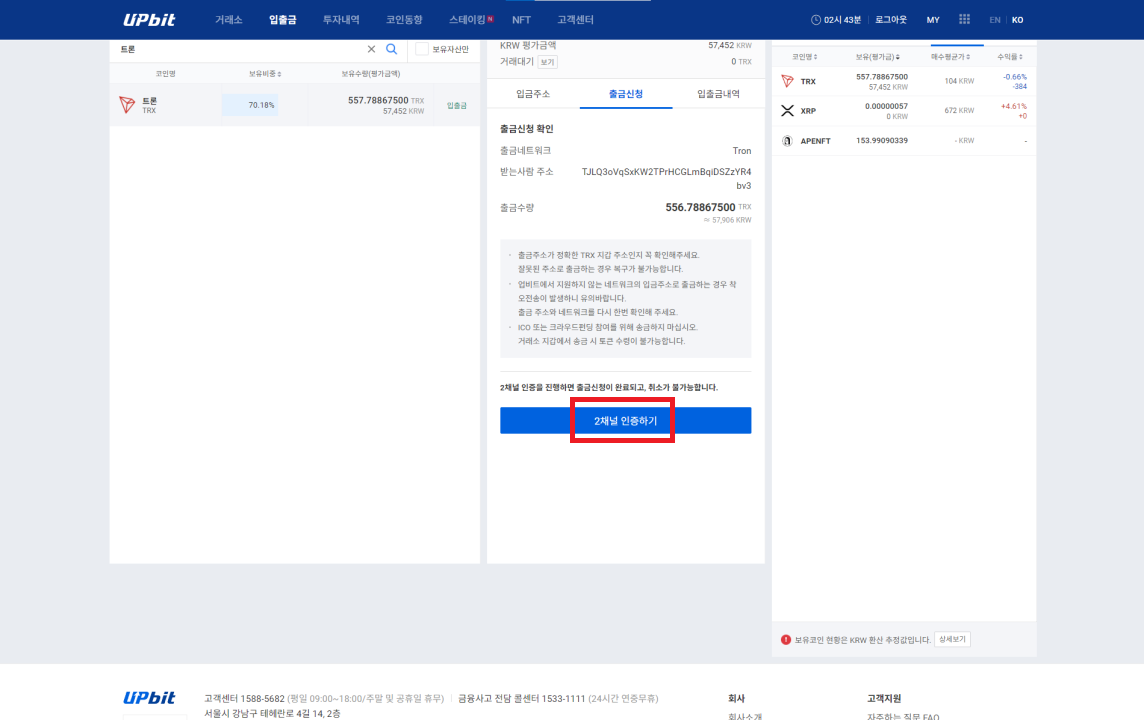The height and width of the screenshot is (720, 1144).
Task: Open the 코인동향 menu
Action: coord(404,20)
